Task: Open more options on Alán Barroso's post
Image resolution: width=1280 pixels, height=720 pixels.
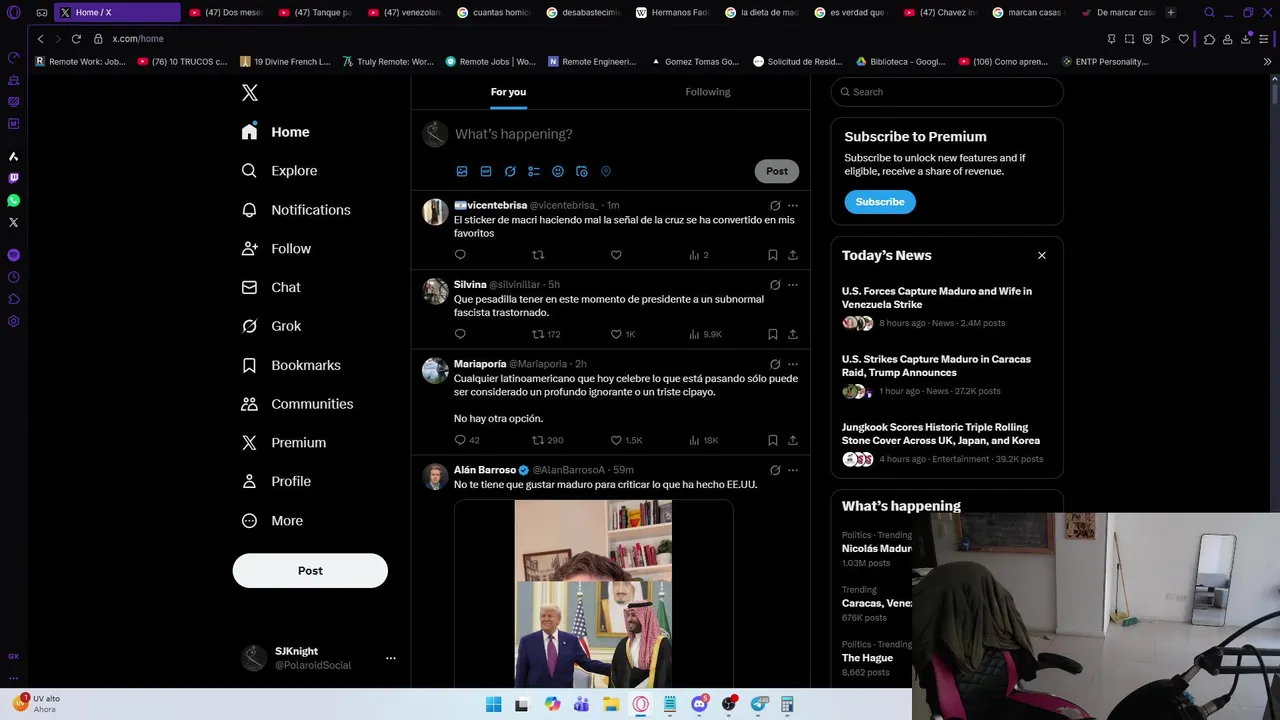Action: pyautogui.click(x=793, y=470)
